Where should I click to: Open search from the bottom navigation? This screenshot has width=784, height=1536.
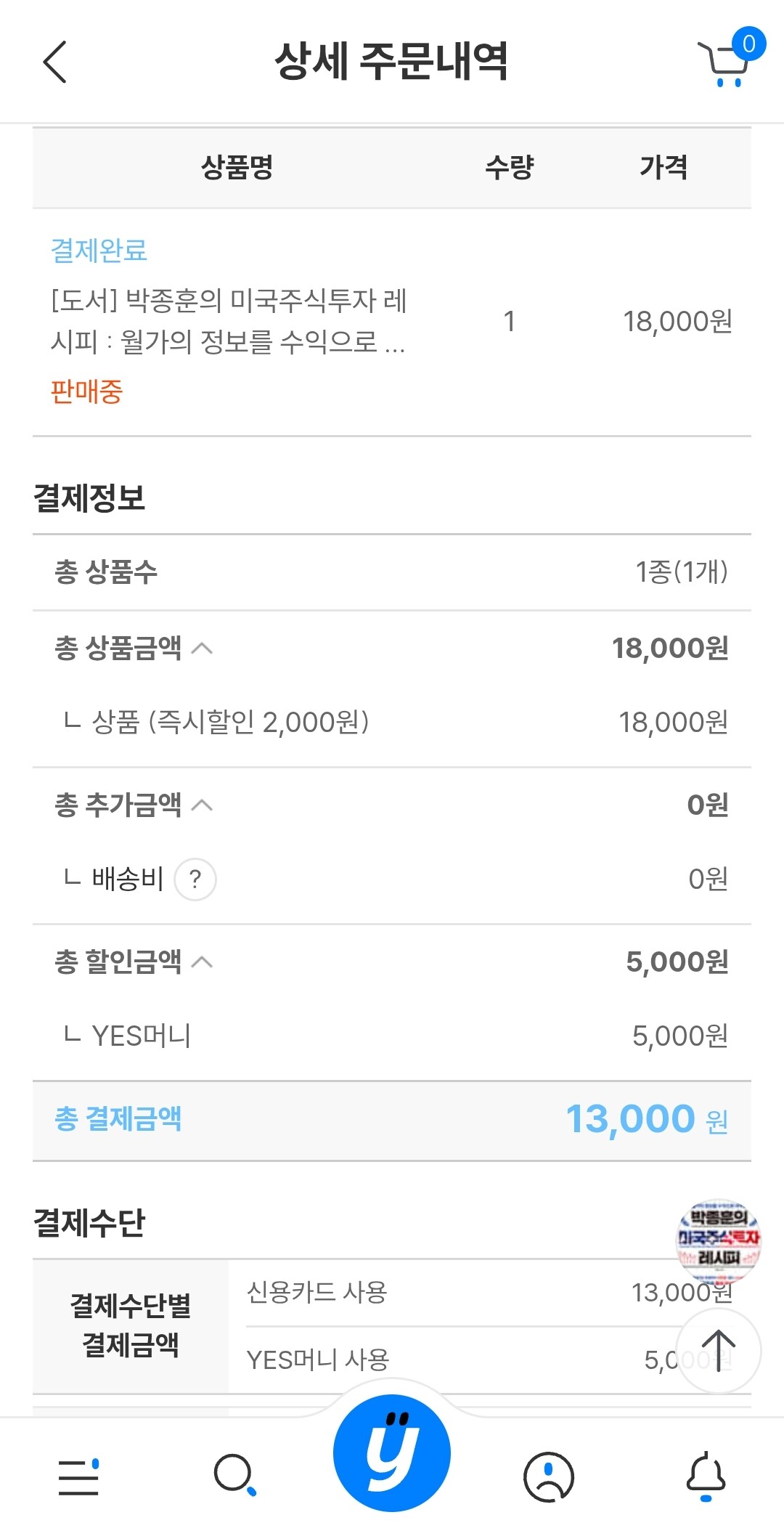coord(235,1476)
